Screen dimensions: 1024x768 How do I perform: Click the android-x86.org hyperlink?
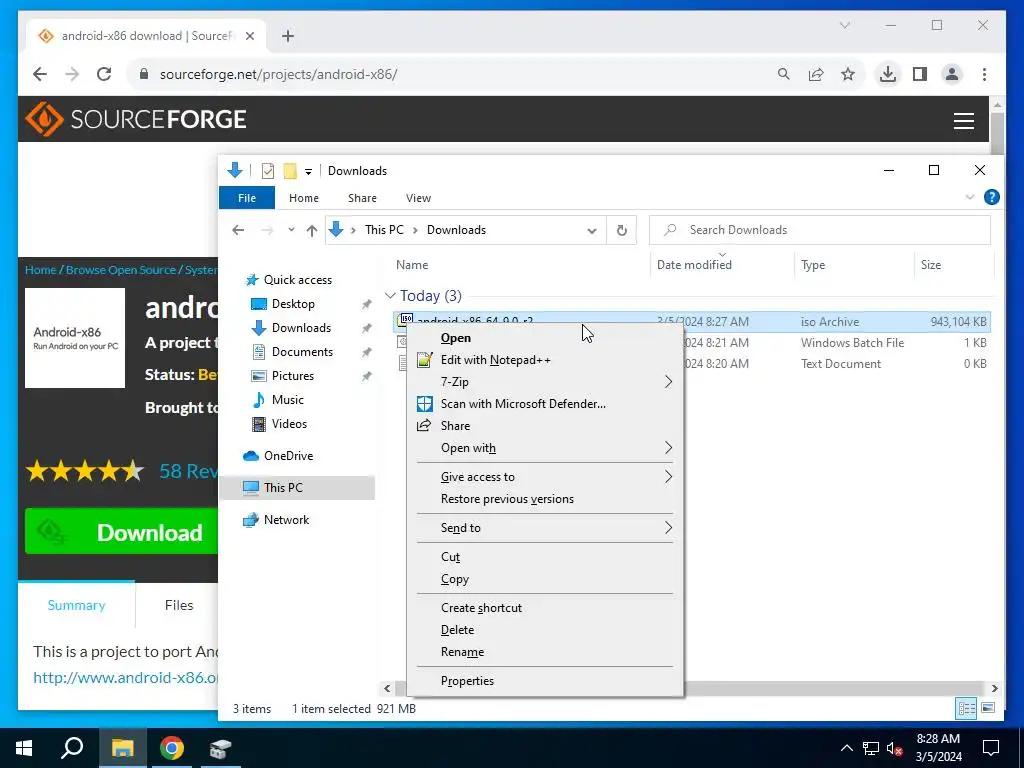coord(126,678)
